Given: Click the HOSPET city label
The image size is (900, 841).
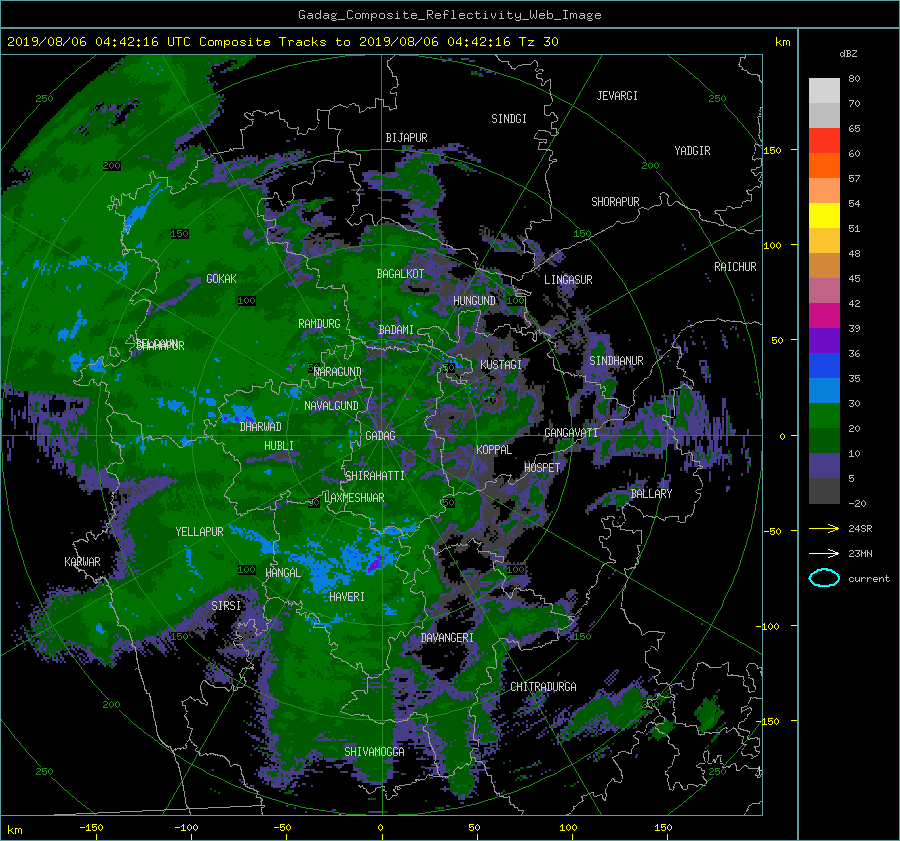Looking at the screenshot, I should [542, 468].
